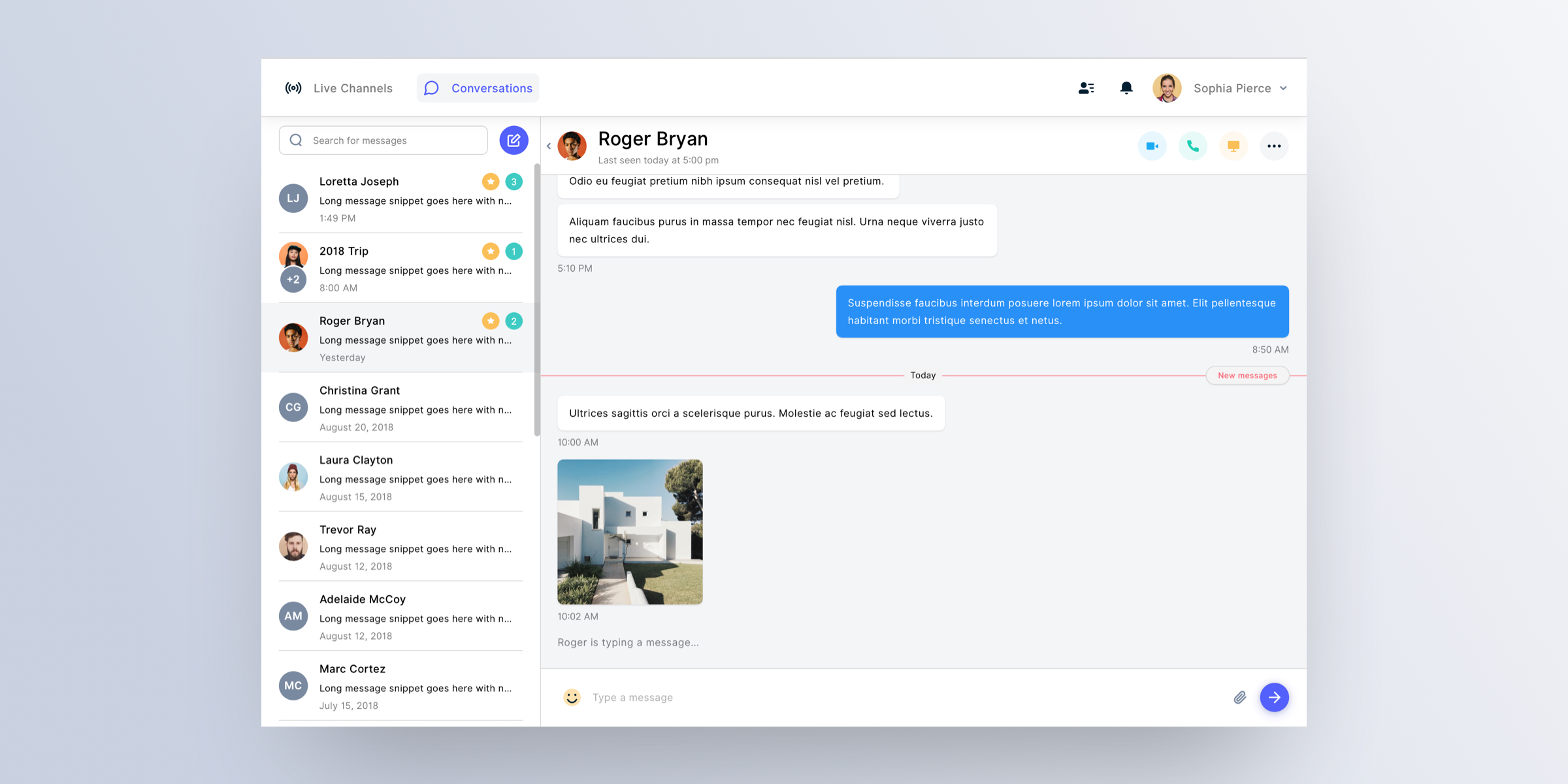
Task: Click unread badge 1 on 2018 Trip
Action: [x=514, y=252]
